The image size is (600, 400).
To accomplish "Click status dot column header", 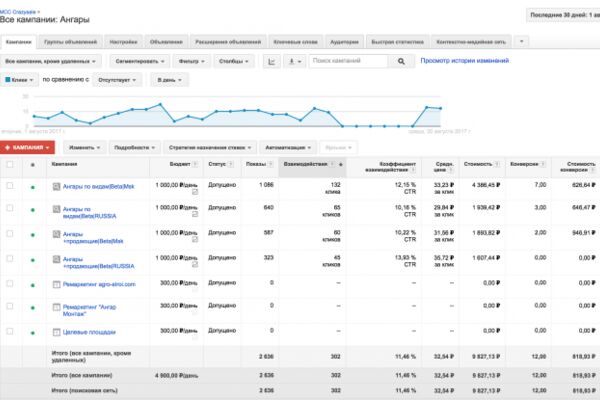I will [33, 165].
